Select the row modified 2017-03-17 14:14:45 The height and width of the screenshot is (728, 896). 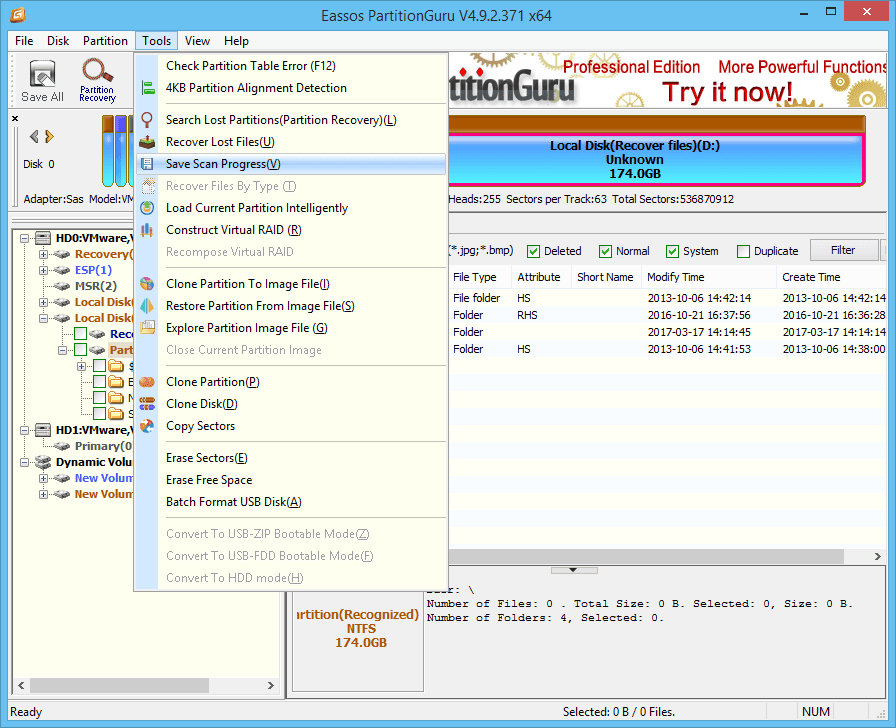coord(667,332)
